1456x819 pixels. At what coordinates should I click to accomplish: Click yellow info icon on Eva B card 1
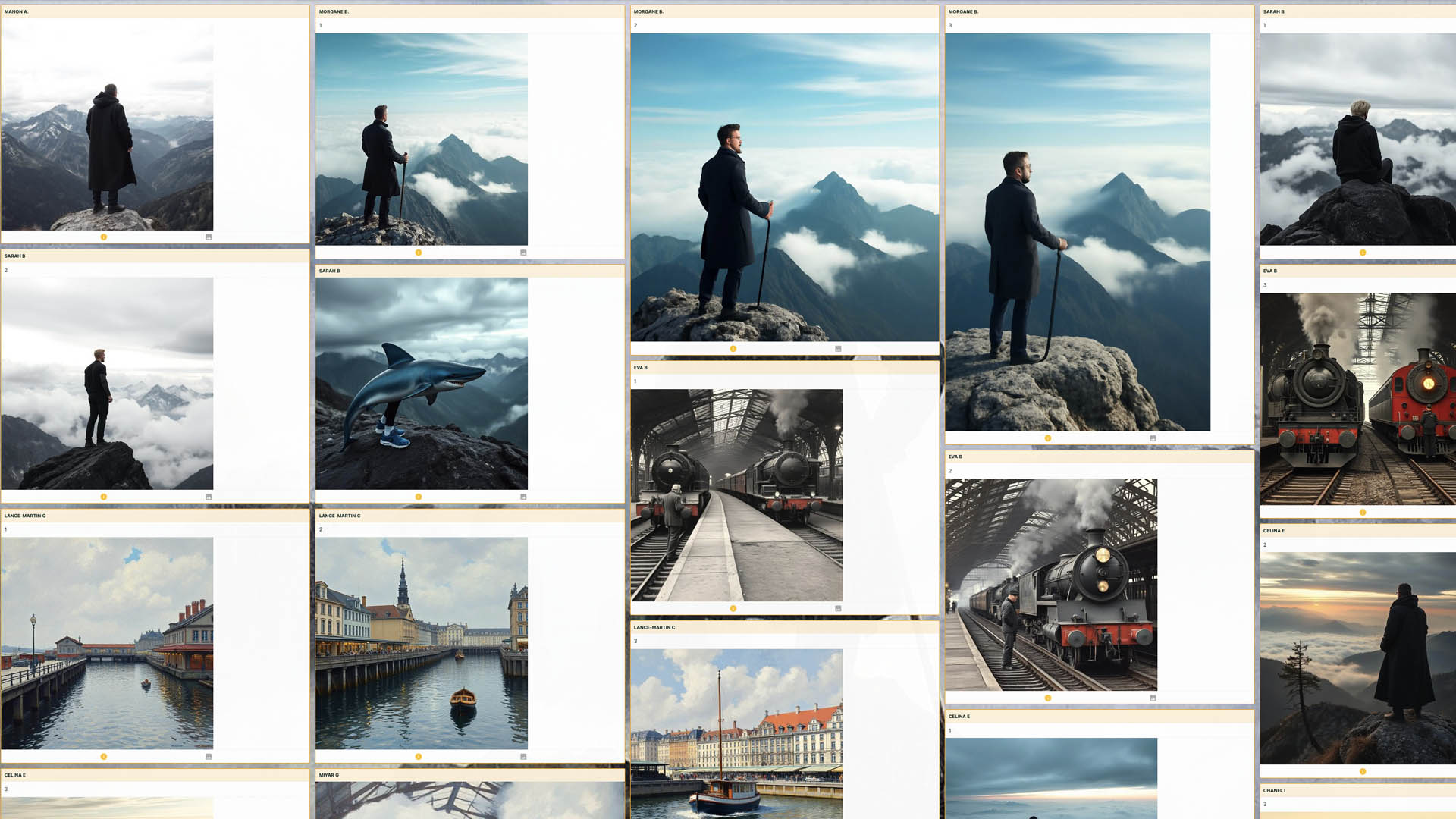click(x=733, y=609)
